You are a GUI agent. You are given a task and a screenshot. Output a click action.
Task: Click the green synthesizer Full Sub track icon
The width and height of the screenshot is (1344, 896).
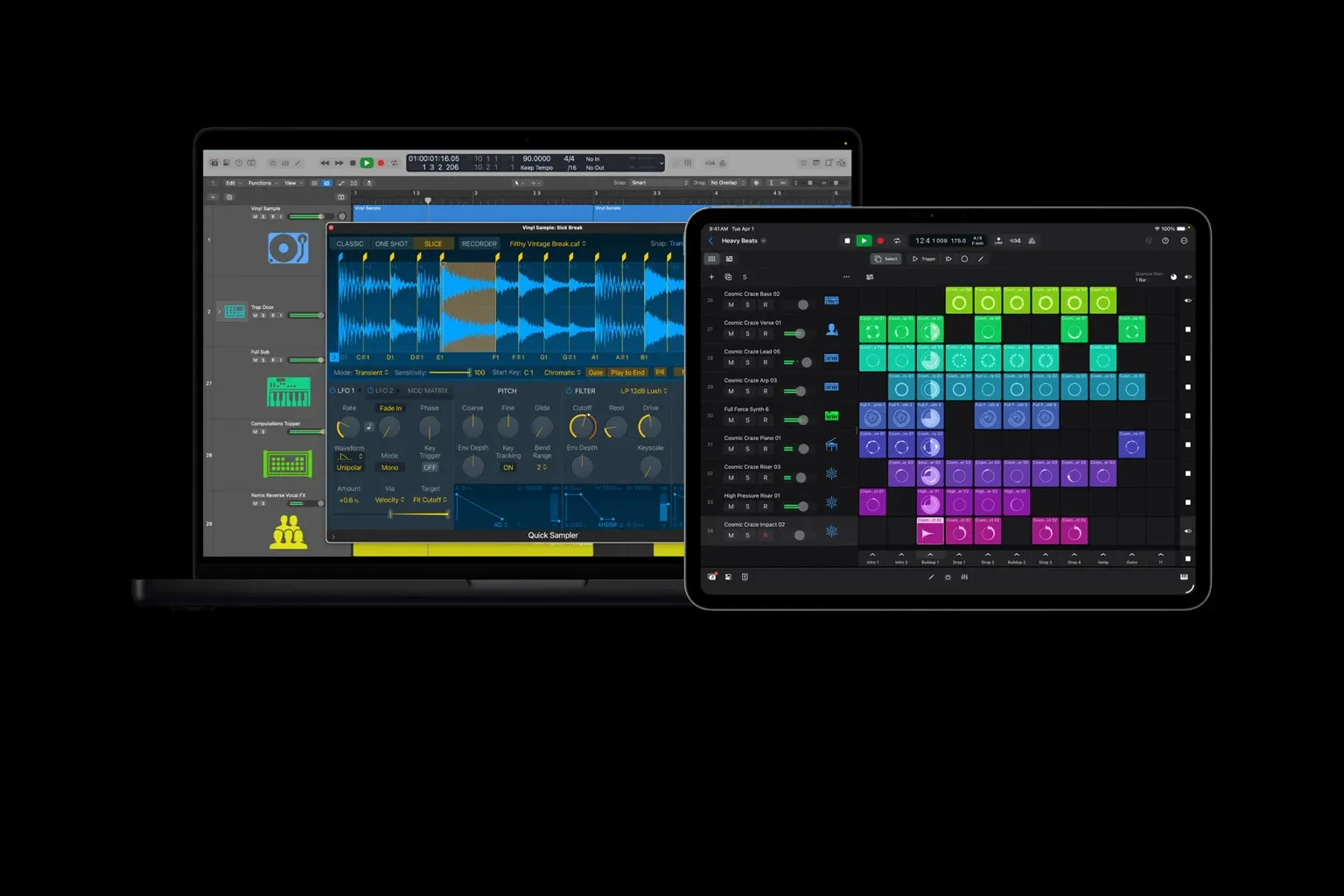(288, 392)
